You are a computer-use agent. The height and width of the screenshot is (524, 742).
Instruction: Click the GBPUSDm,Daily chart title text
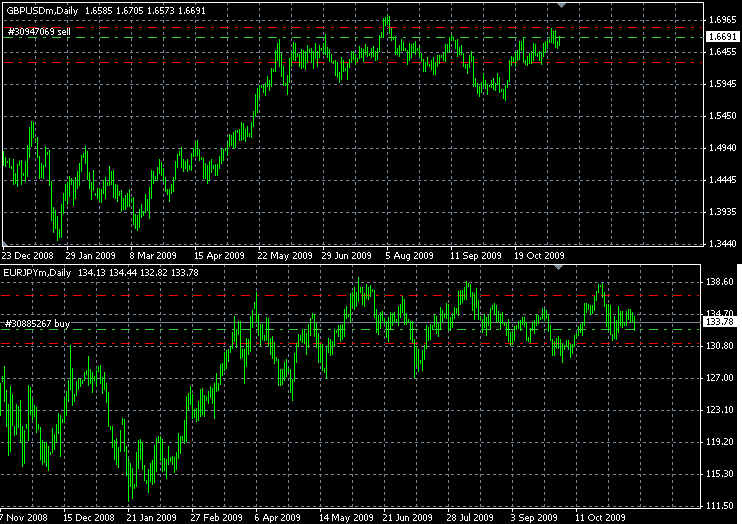42,10
